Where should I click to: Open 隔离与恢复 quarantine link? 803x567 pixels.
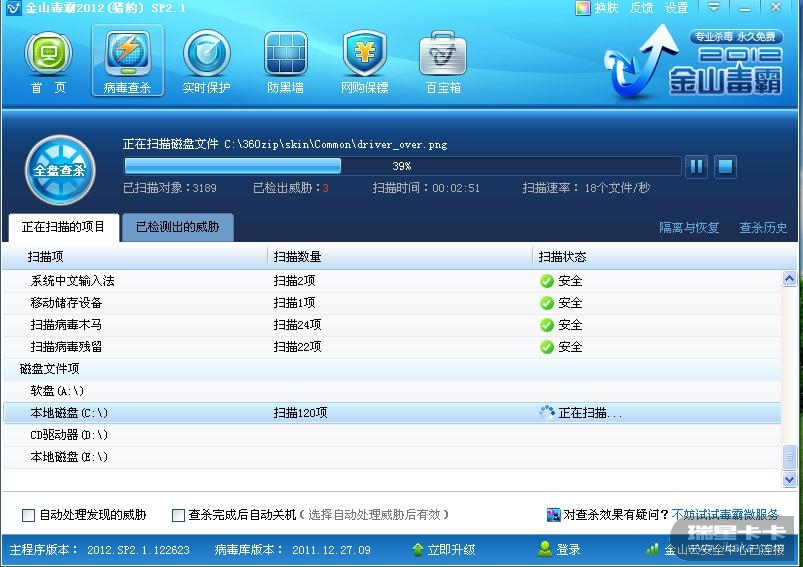coord(689,227)
